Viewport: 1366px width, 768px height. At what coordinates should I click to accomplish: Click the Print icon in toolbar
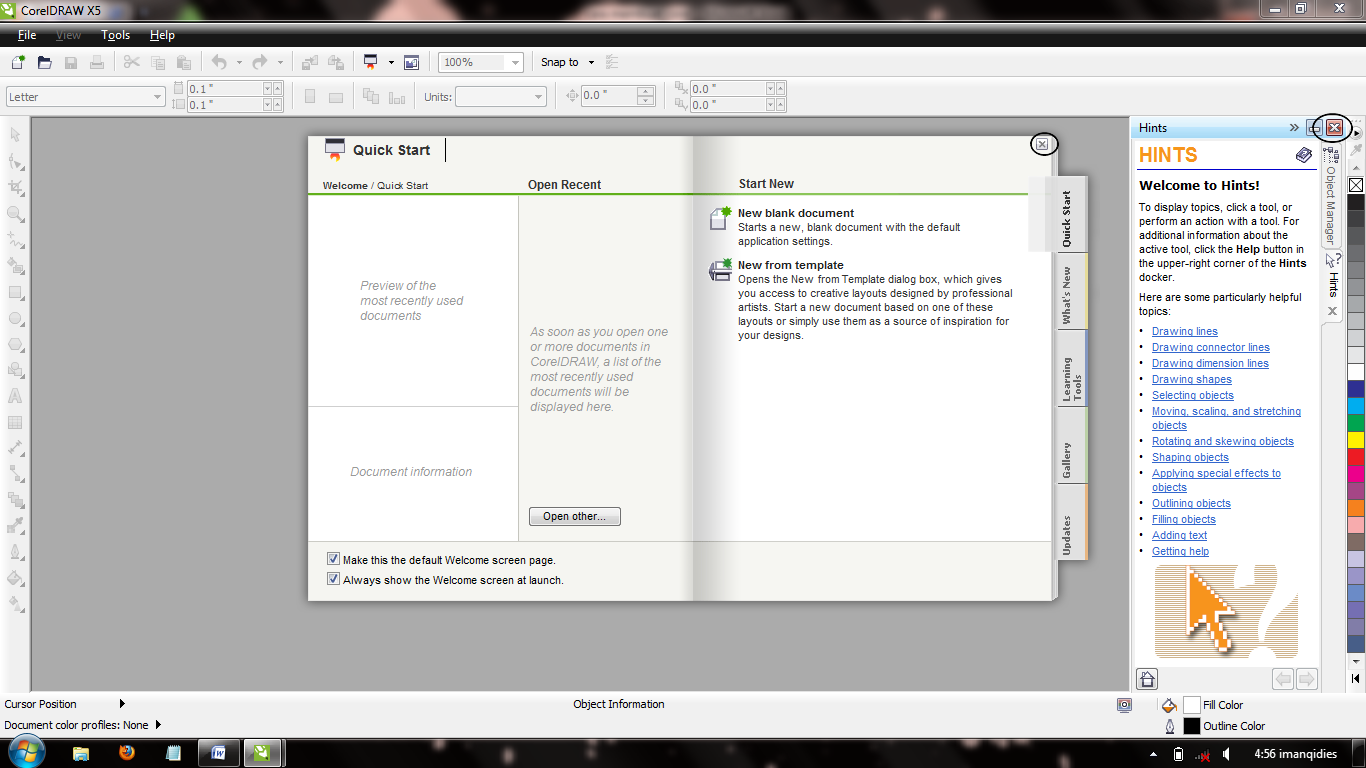(x=97, y=62)
